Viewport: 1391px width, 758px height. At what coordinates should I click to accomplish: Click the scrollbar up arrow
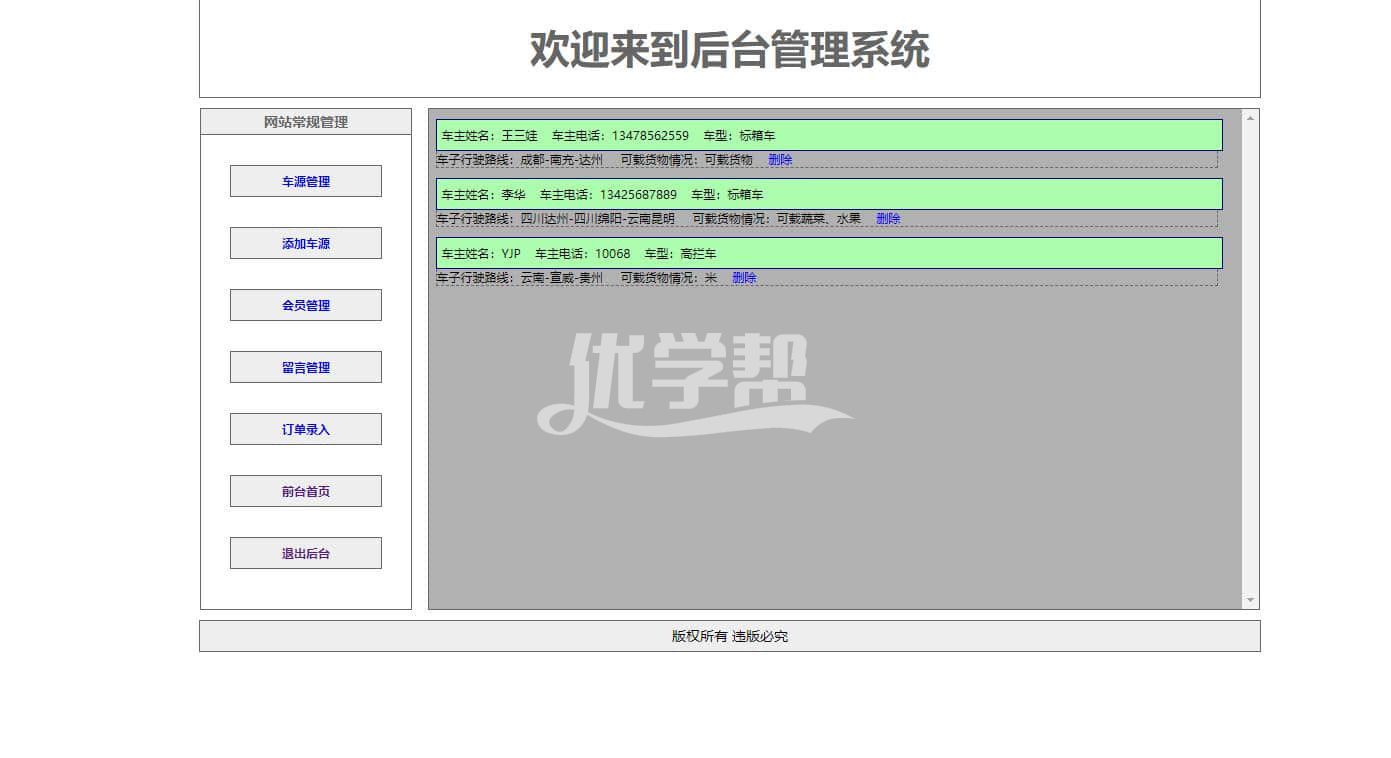coord(1250,118)
